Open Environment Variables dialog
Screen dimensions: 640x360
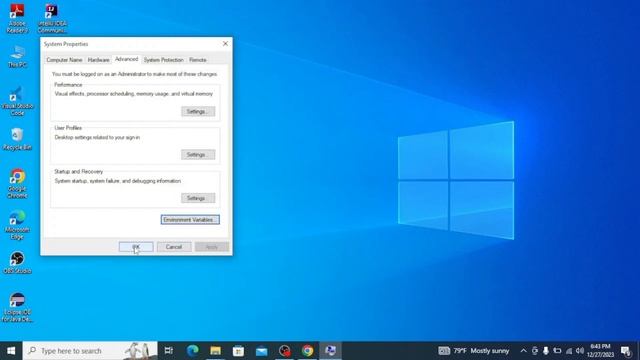point(190,220)
